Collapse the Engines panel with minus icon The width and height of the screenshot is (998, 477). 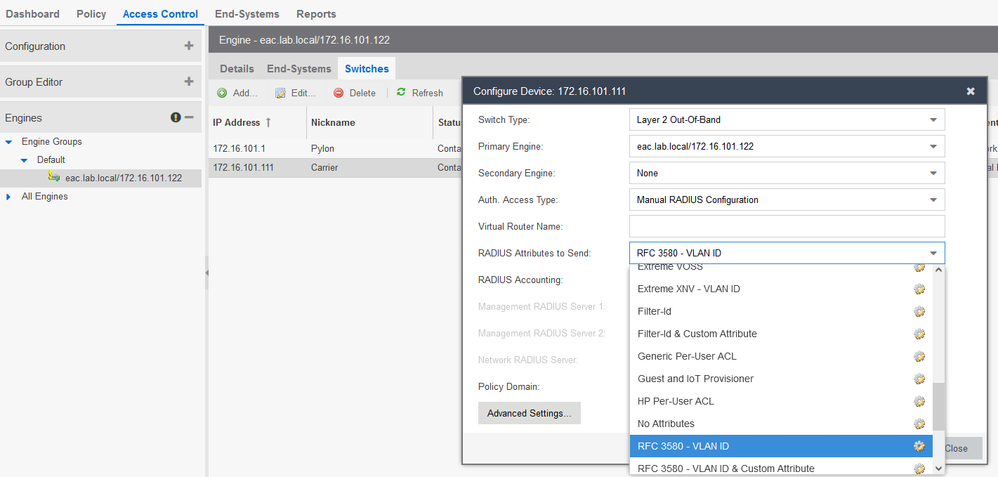pyautogui.click(x=189, y=118)
